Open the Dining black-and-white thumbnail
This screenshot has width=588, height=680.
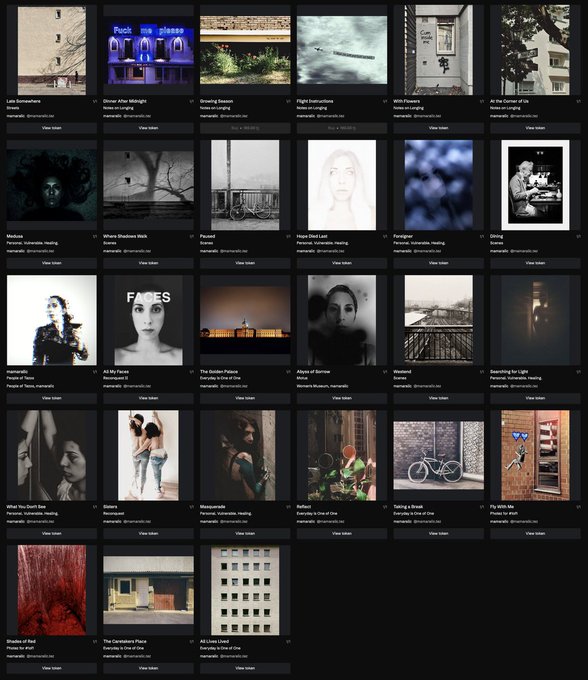[x=535, y=185]
